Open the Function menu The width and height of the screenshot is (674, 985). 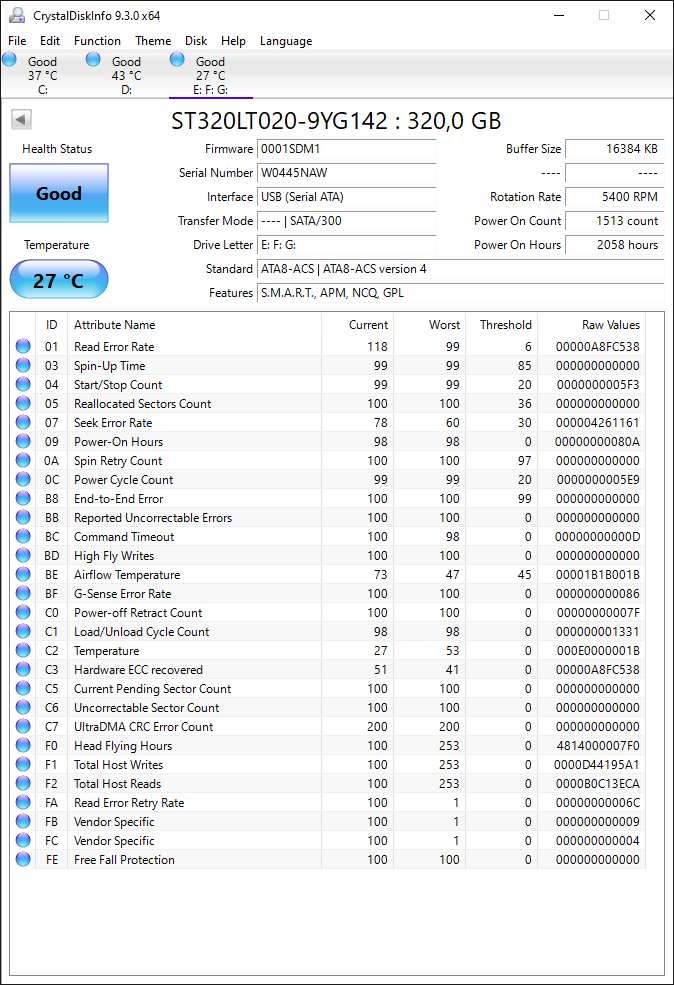click(97, 41)
